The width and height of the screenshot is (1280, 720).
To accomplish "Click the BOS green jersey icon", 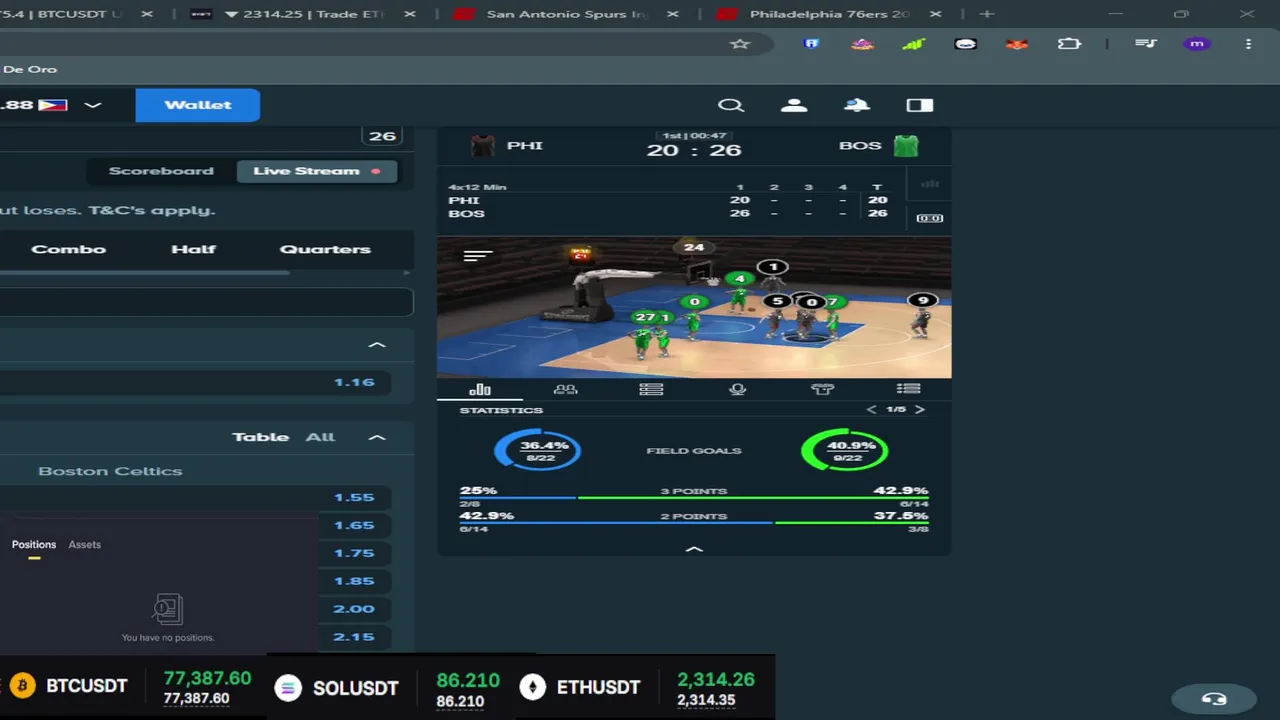I will (x=906, y=146).
